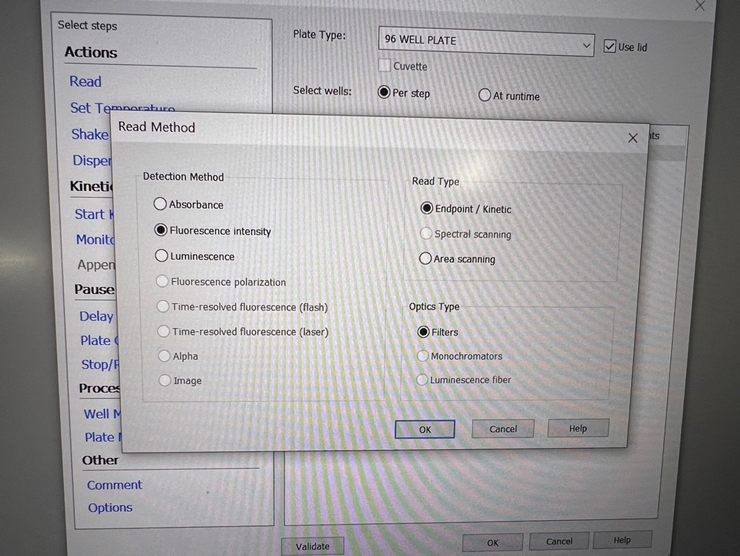The image size is (740, 556).
Task: Select Fluorescence intensity radio button
Action: coord(160,230)
